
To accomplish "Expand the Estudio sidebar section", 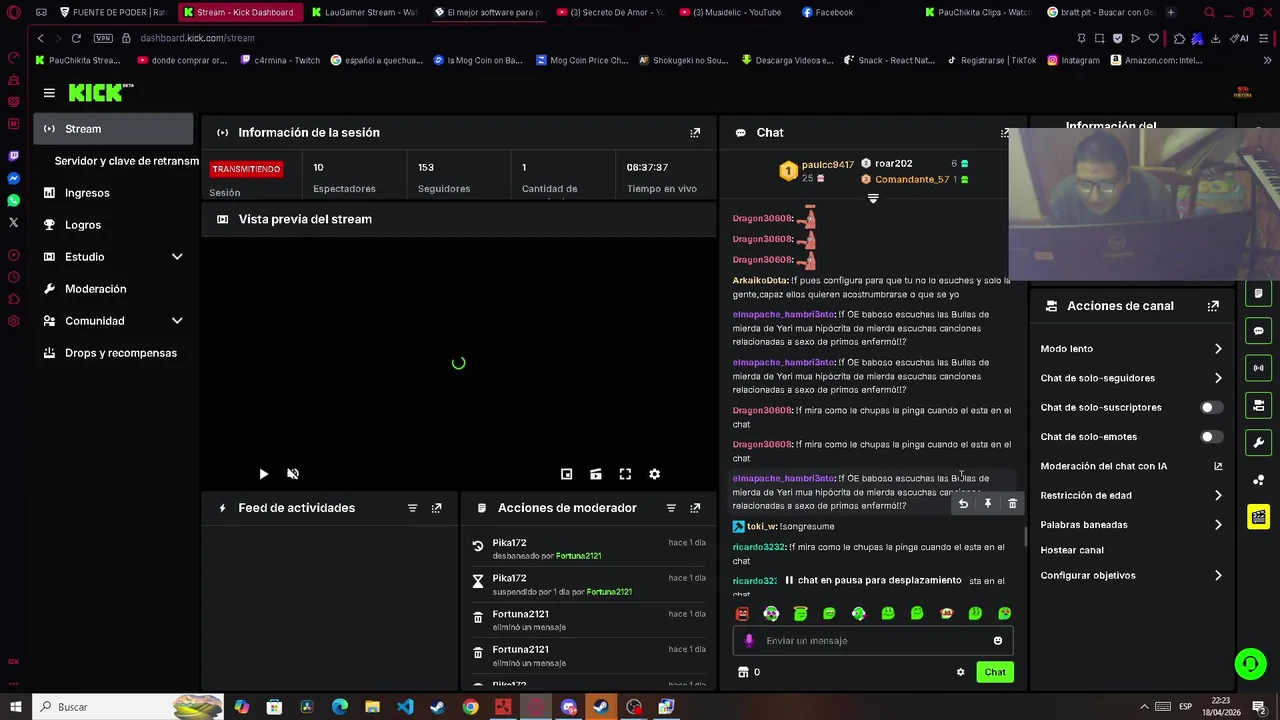I will pyautogui.click(x=177, y=257).
